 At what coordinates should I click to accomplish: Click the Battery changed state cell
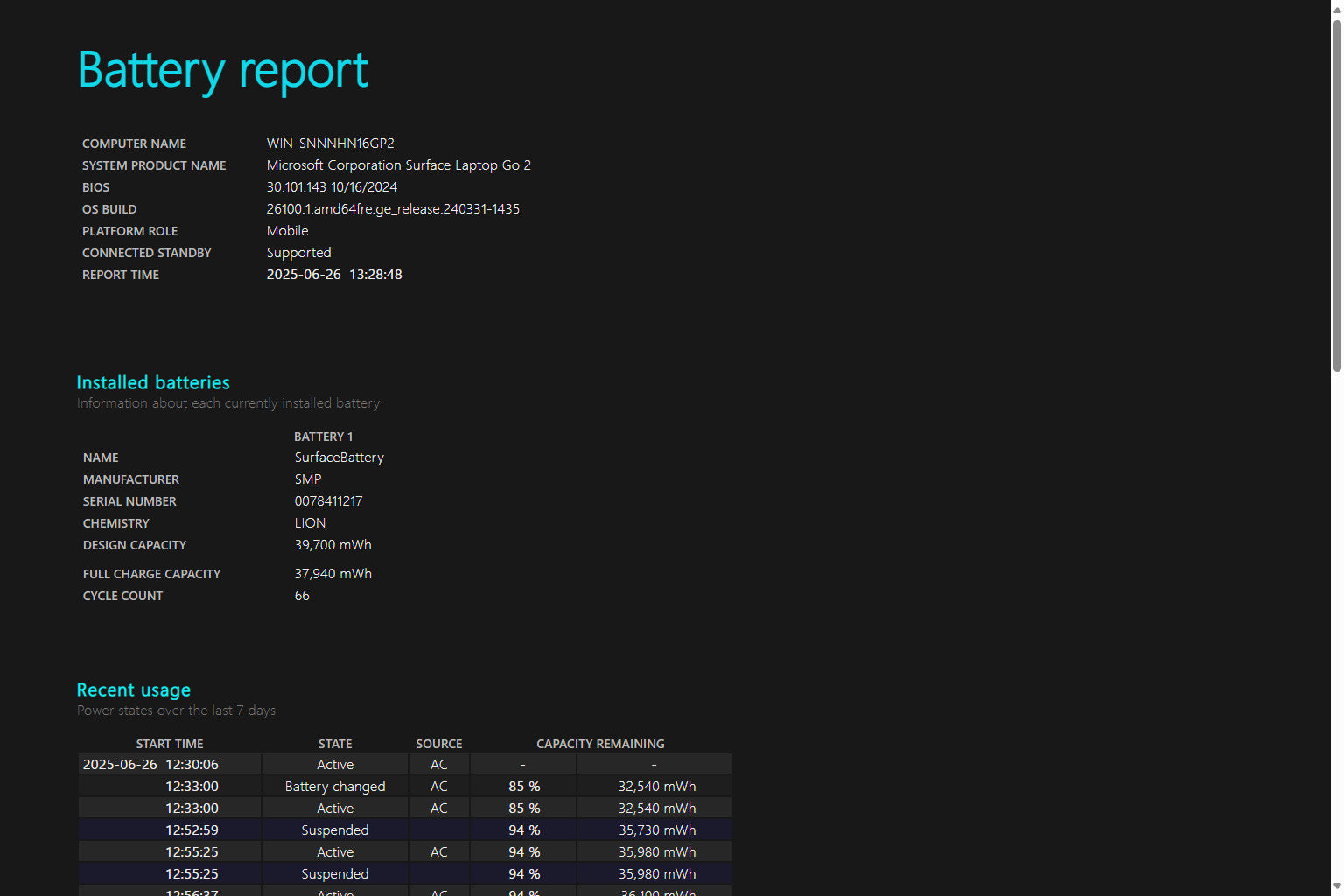[x=335, y=787]
